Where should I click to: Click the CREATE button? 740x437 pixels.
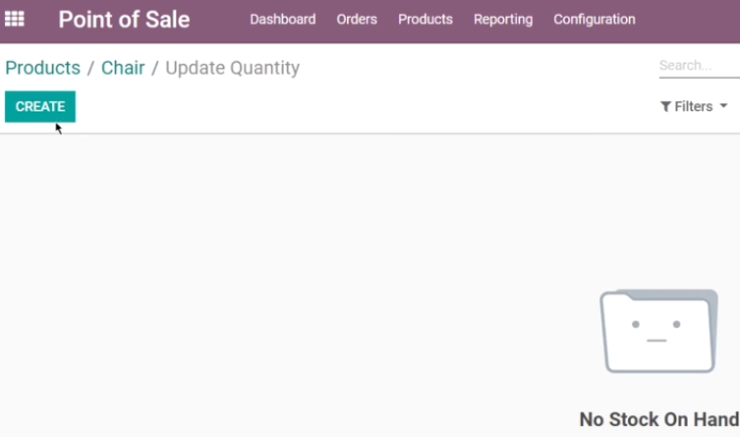[40, 107]
